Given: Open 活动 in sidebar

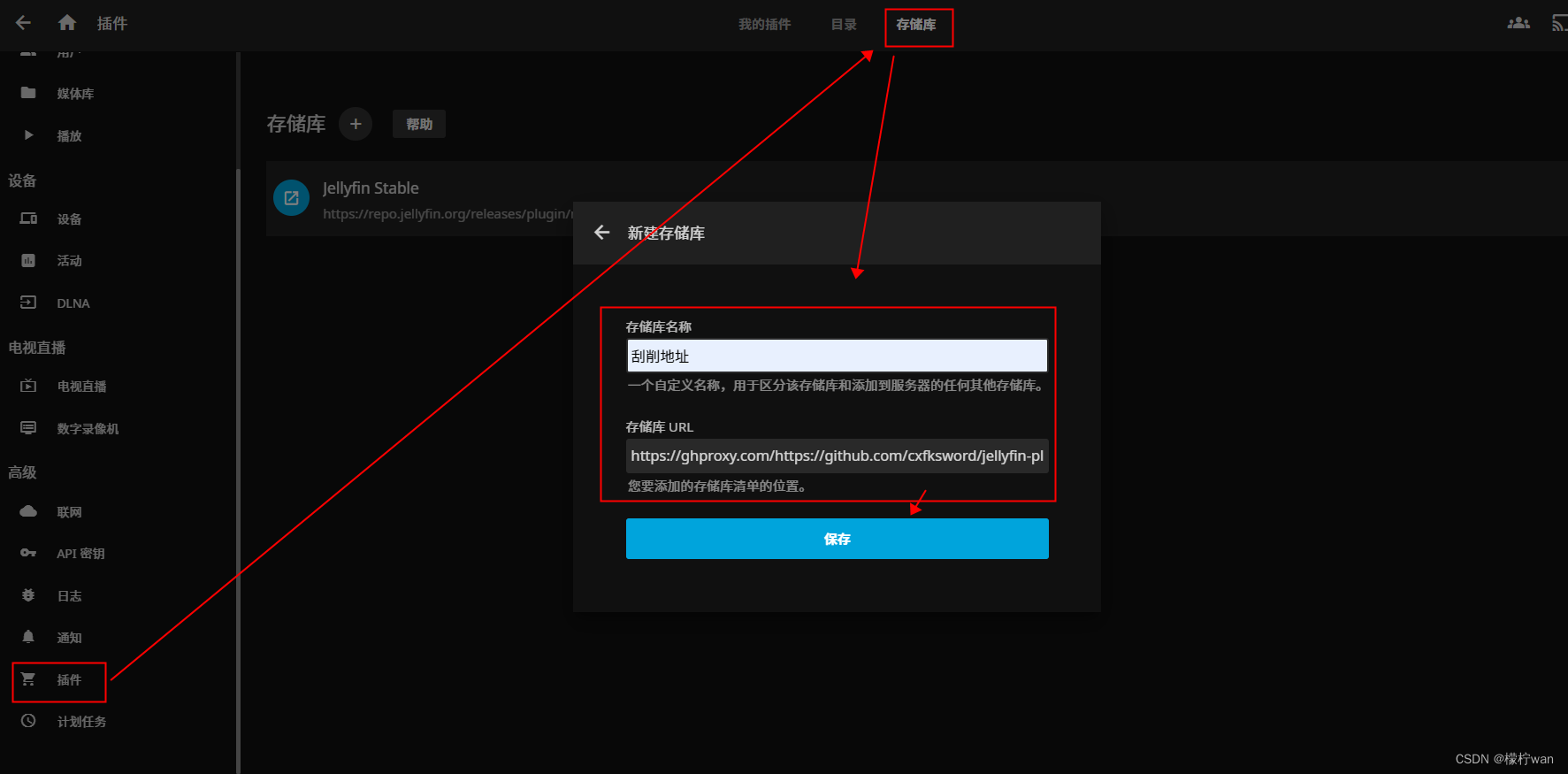Looking at the screenshot, I should coord(69,261).
